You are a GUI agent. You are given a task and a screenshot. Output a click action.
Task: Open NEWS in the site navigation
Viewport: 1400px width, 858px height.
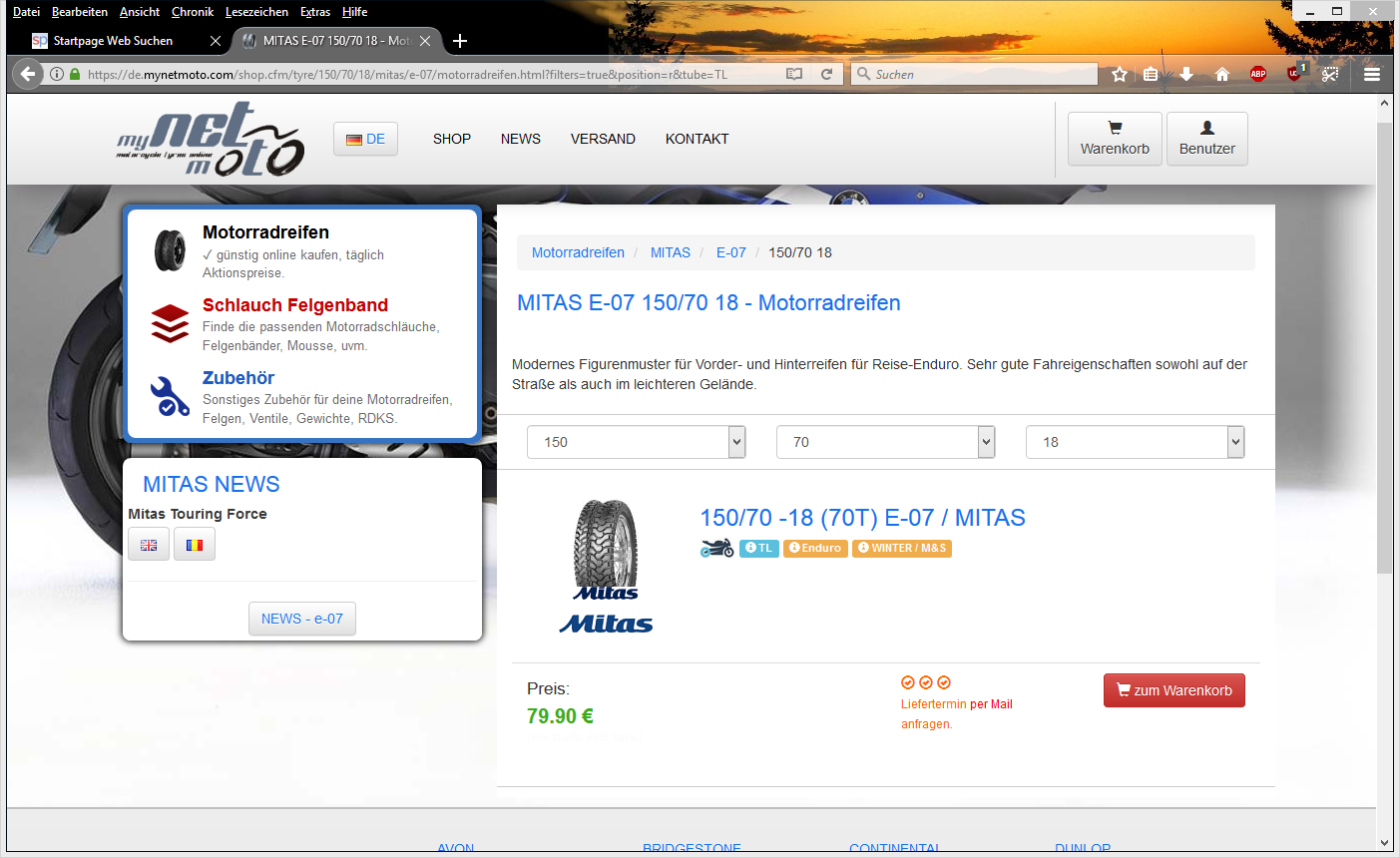tap(521, 139)
